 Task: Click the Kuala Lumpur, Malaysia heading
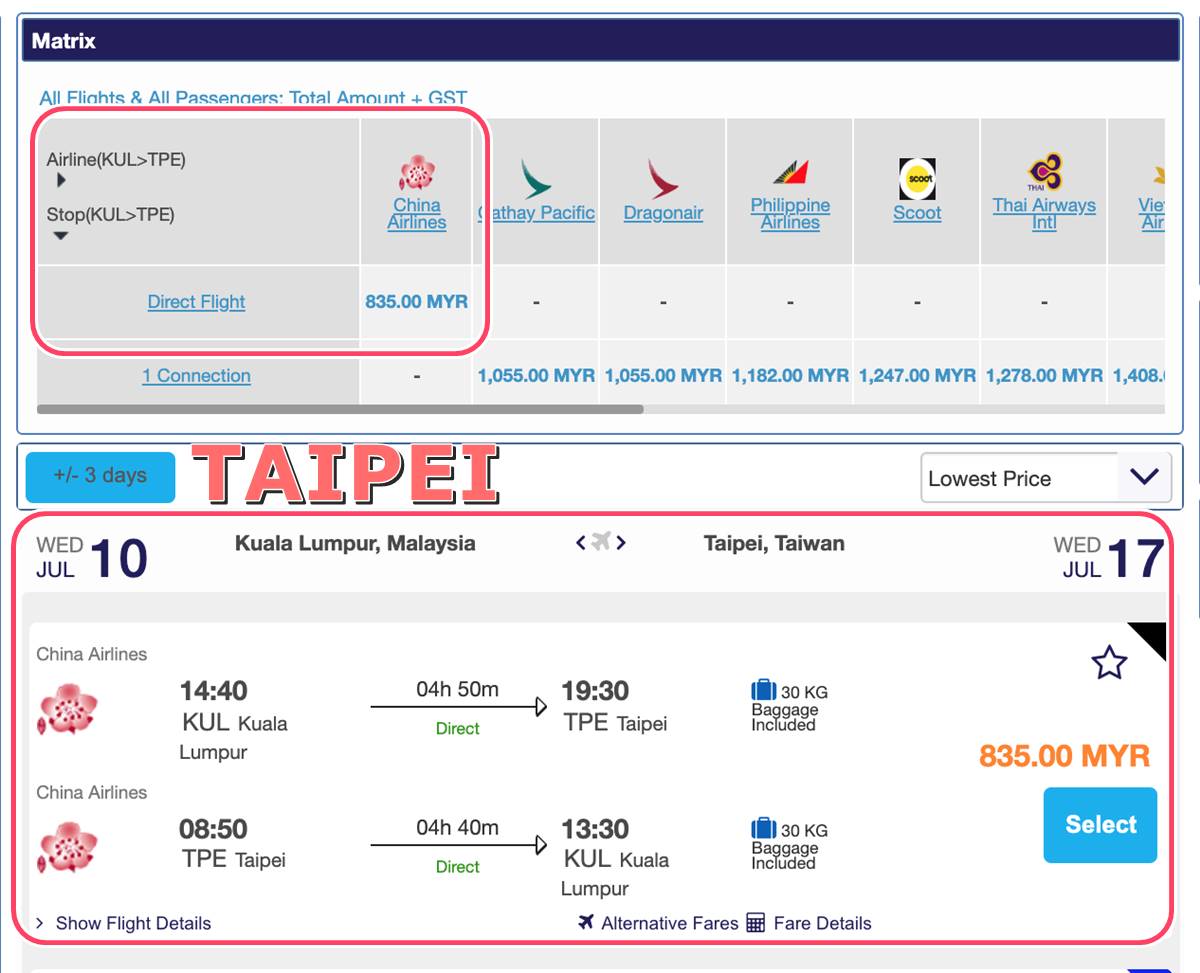pyautogui.click(x=355, y=543)
